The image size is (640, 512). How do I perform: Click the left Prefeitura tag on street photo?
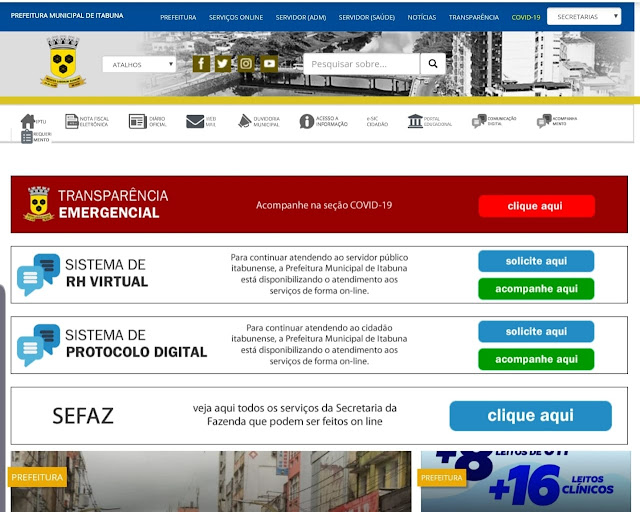(37, 477)
